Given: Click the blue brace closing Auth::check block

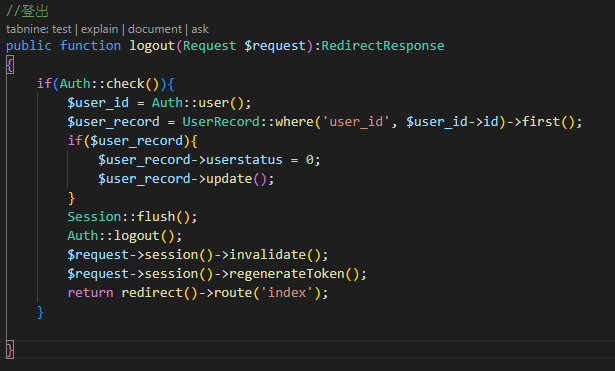Looking at the screenshot, I should click(x=40, y=312).
